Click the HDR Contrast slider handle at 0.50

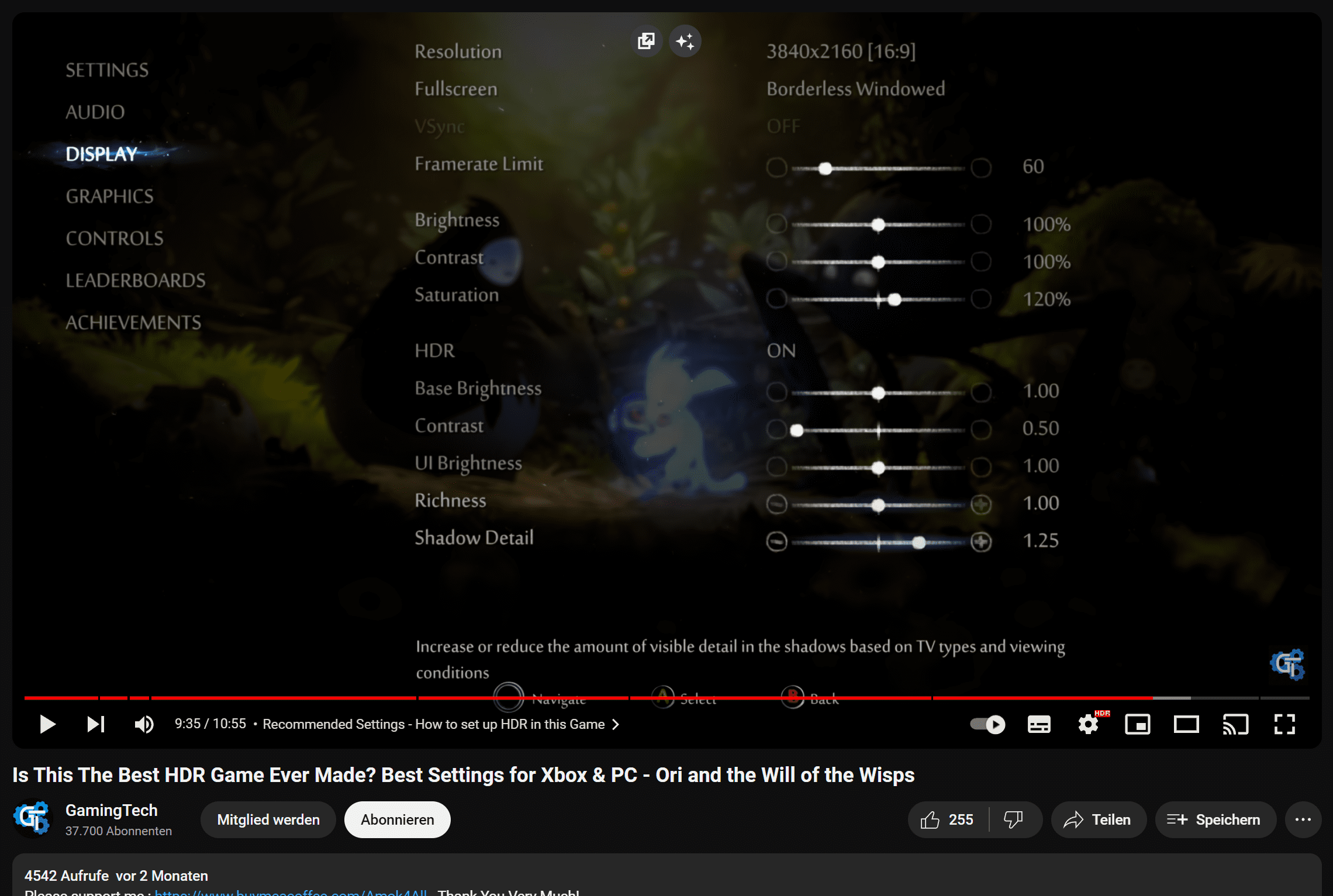click(x=796, y=431)
